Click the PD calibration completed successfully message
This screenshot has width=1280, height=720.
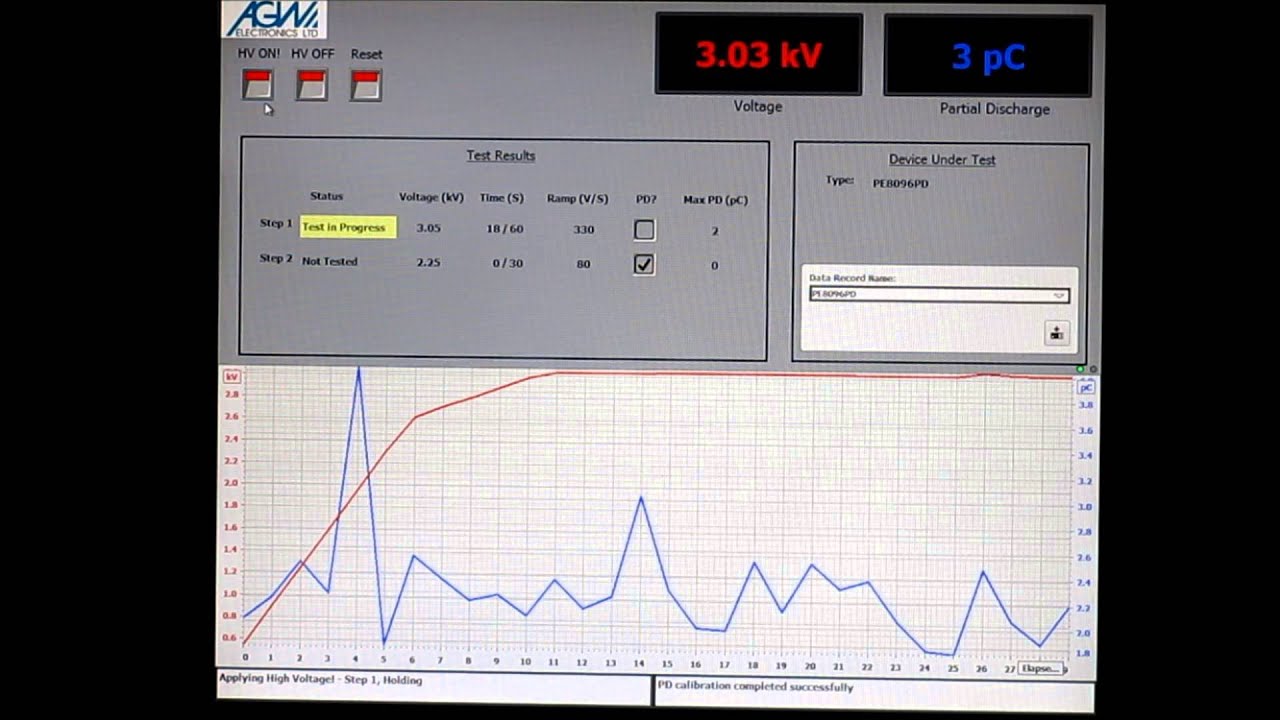pos(755,687)
